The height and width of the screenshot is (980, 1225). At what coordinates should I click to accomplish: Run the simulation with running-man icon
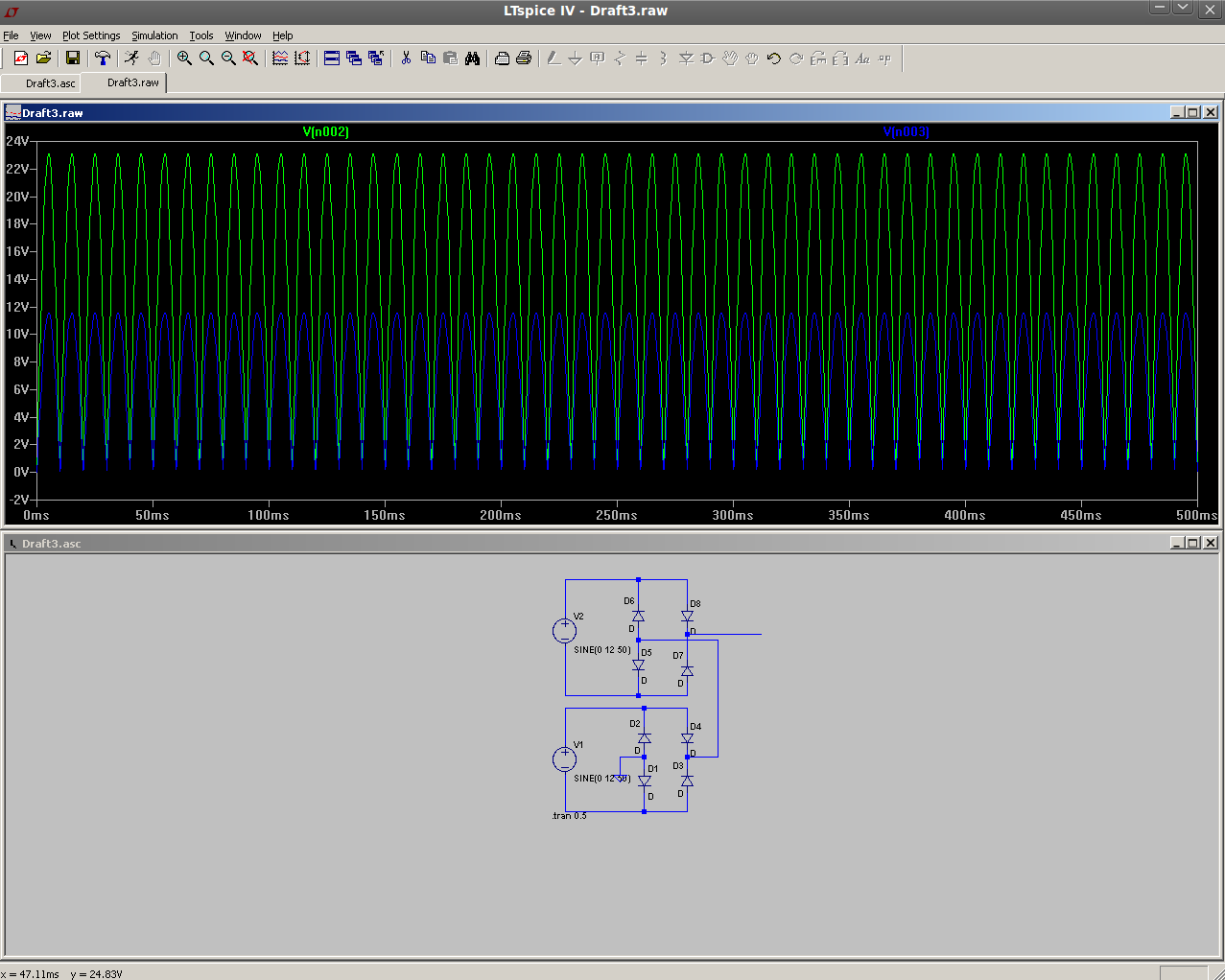[131, 58]
